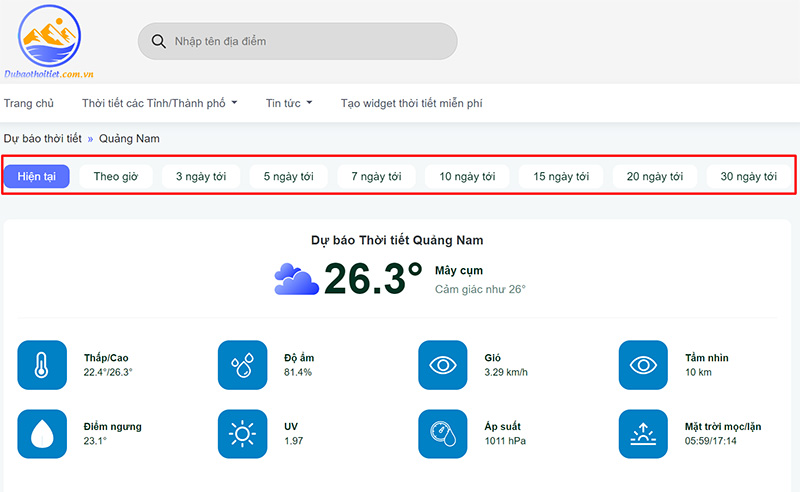Go to Trang chủ in navigation
Screen dimensions: 800x492
[29, 103]
